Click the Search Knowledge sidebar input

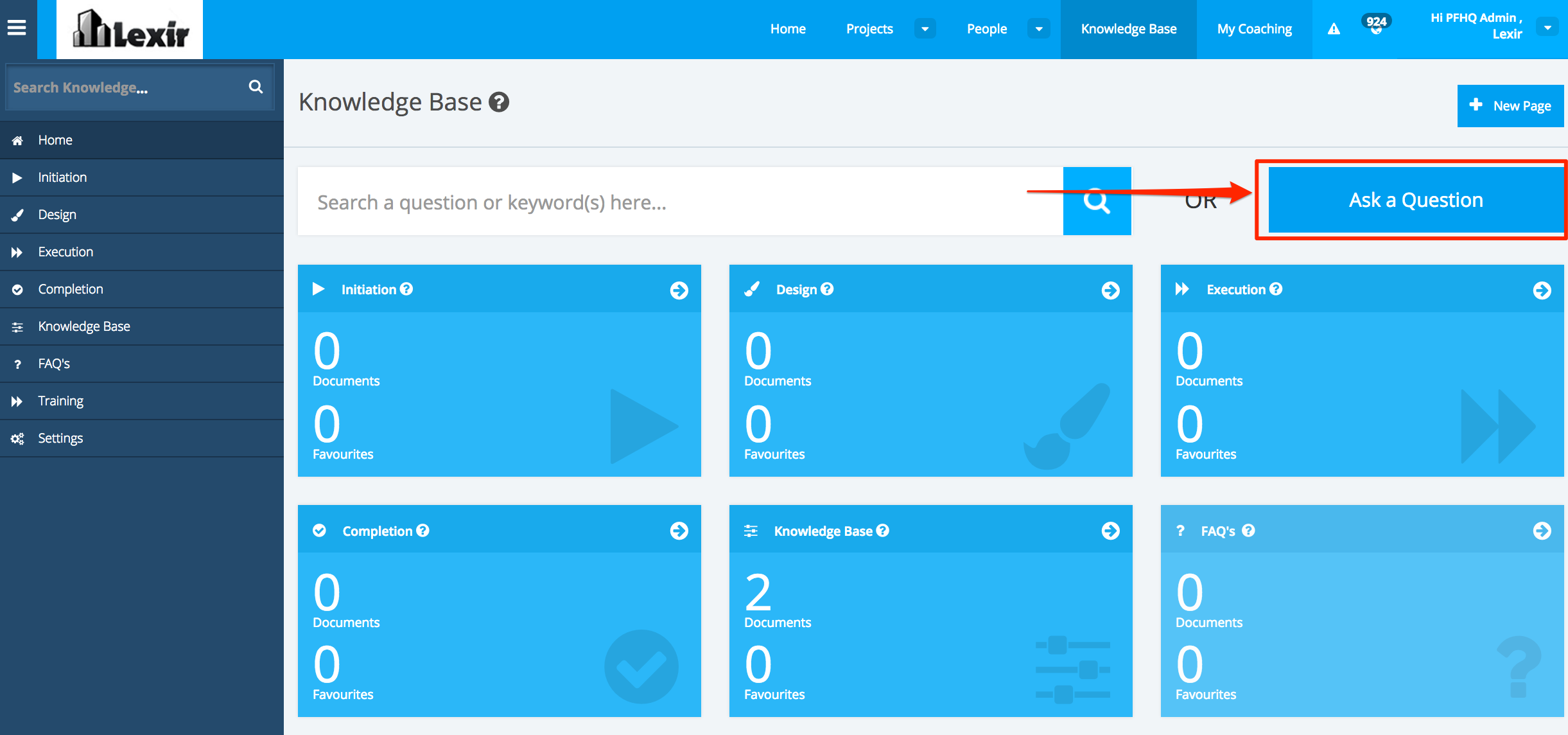click(x=125, y=87)
